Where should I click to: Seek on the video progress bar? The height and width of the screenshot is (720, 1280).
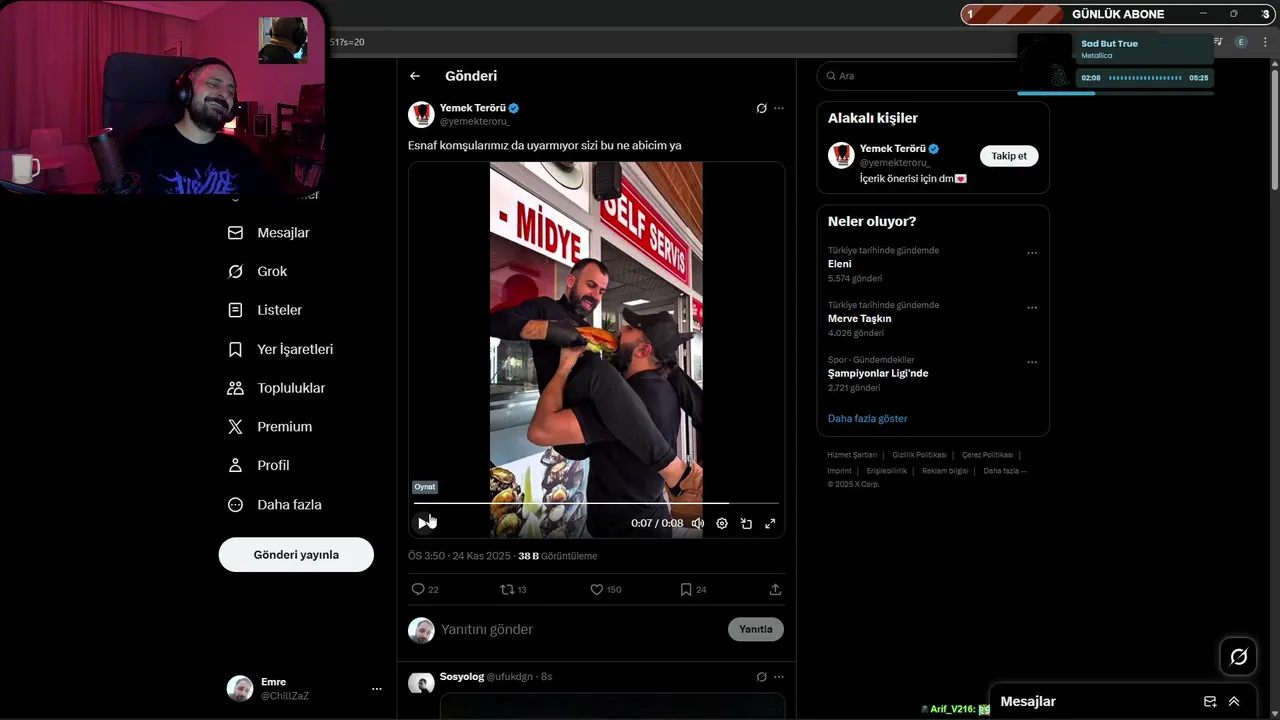click(596, 503)
